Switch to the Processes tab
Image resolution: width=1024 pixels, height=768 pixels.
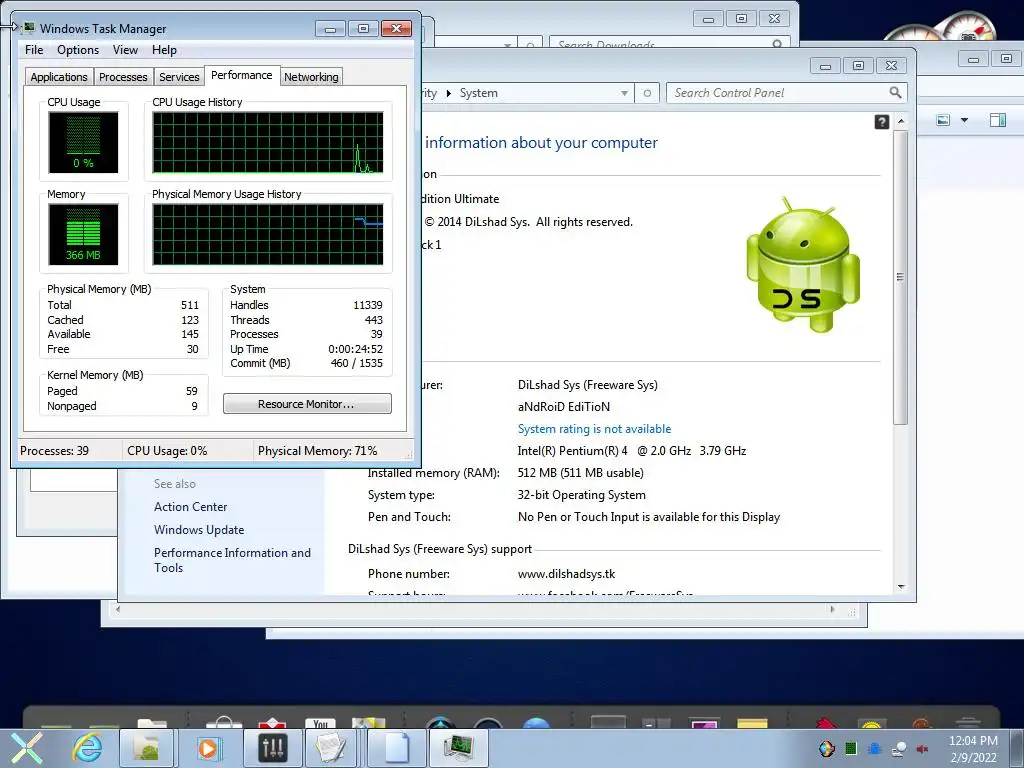click(123, 77)
